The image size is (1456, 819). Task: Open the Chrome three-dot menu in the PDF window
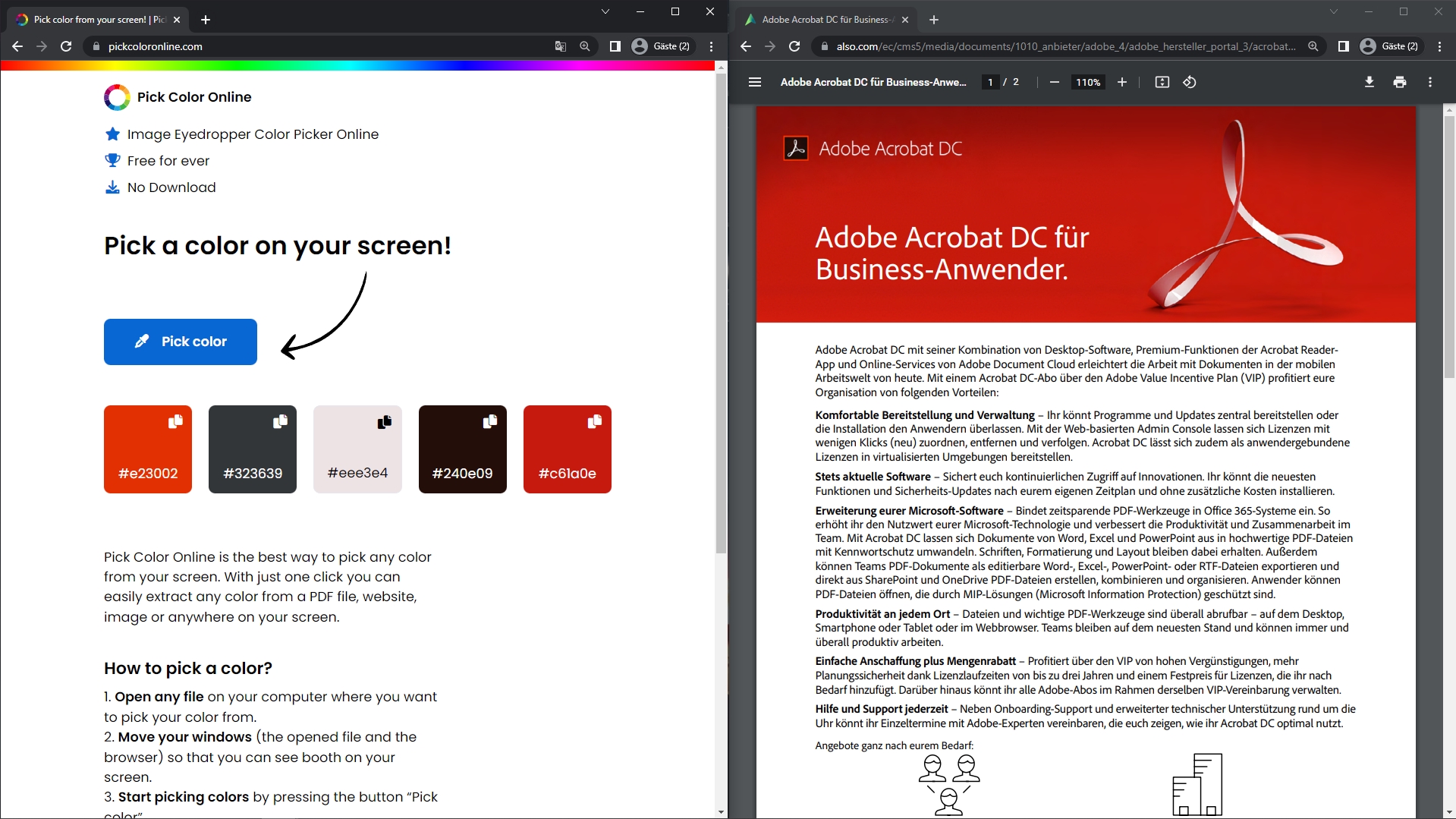click(1439, 46)
